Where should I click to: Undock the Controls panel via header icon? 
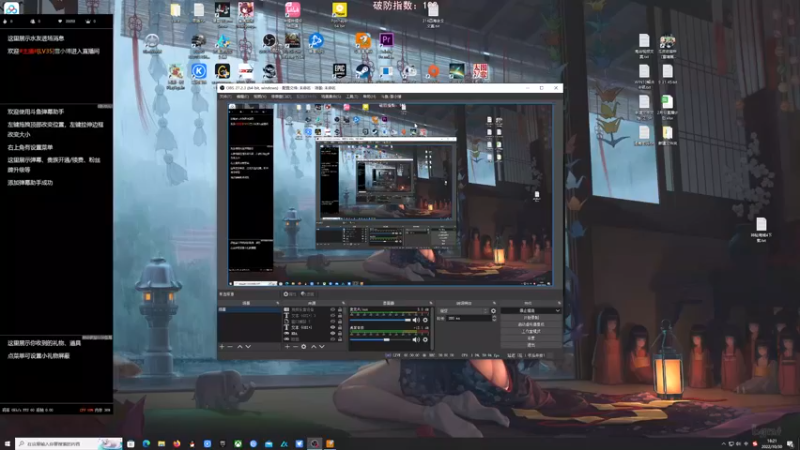(560, 303)
